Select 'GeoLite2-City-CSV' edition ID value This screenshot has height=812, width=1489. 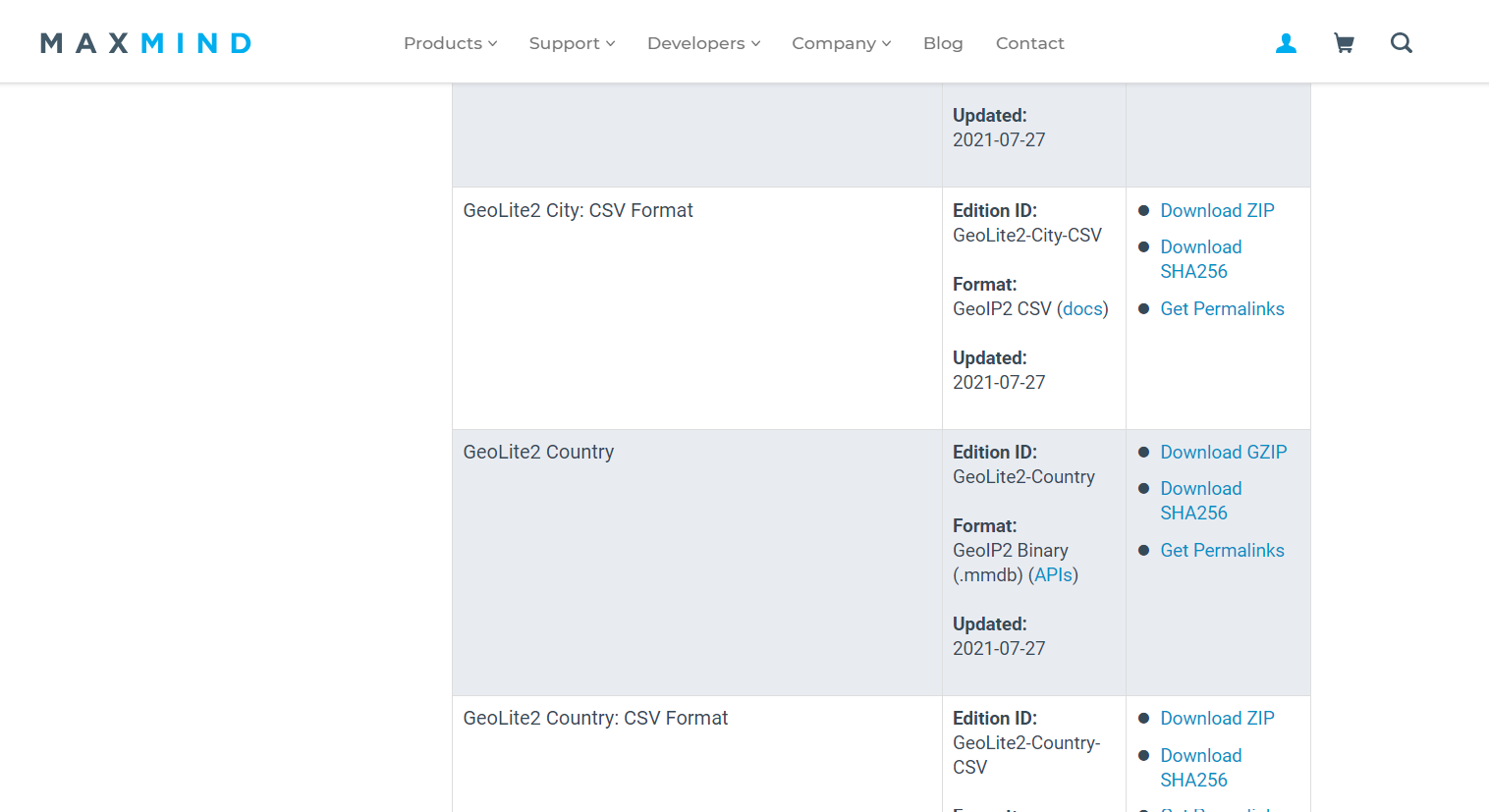tap(1027, 235)
